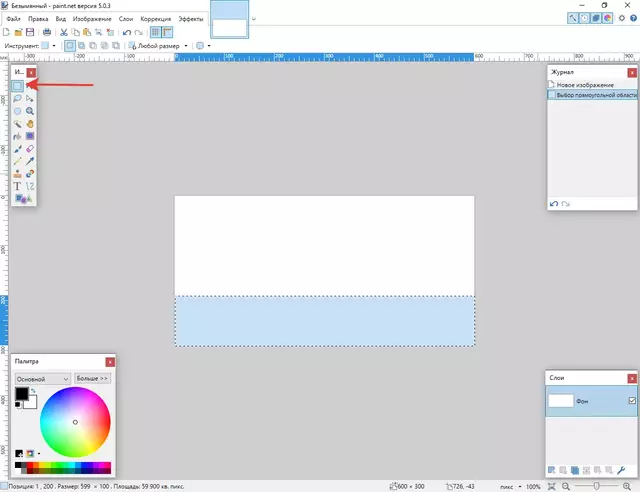This screenshot has width=640, height=492.
Task: Activate the Pan hand tool
Action: pyautogui.click(x=31, y=124)
